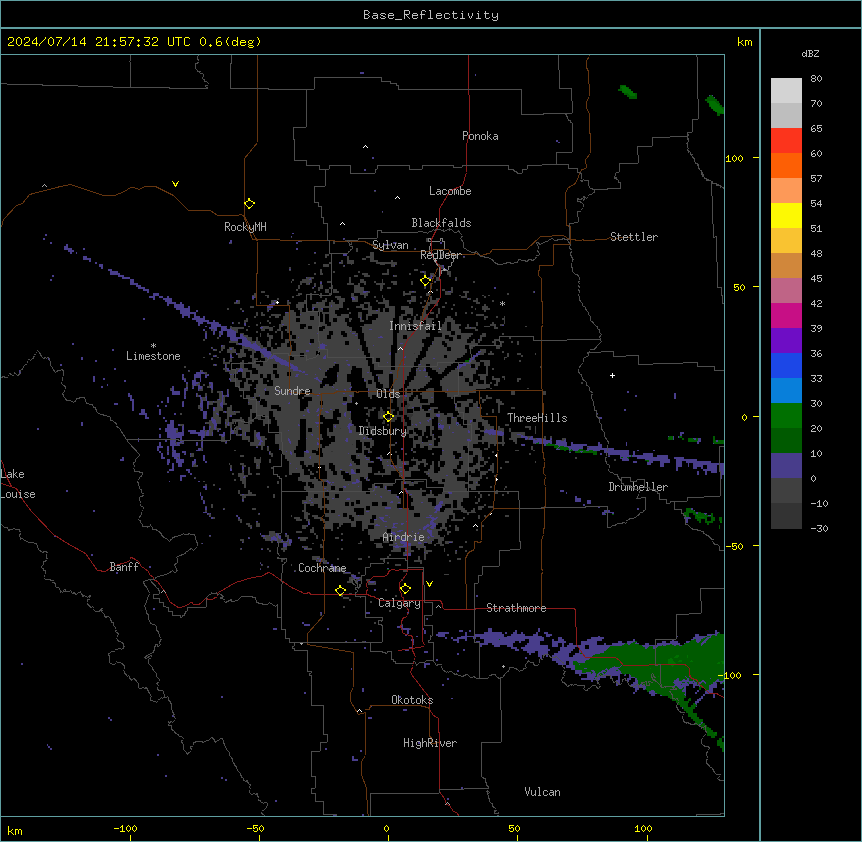
Task: Click the Vulcan city label
Action: coord(543,792)
